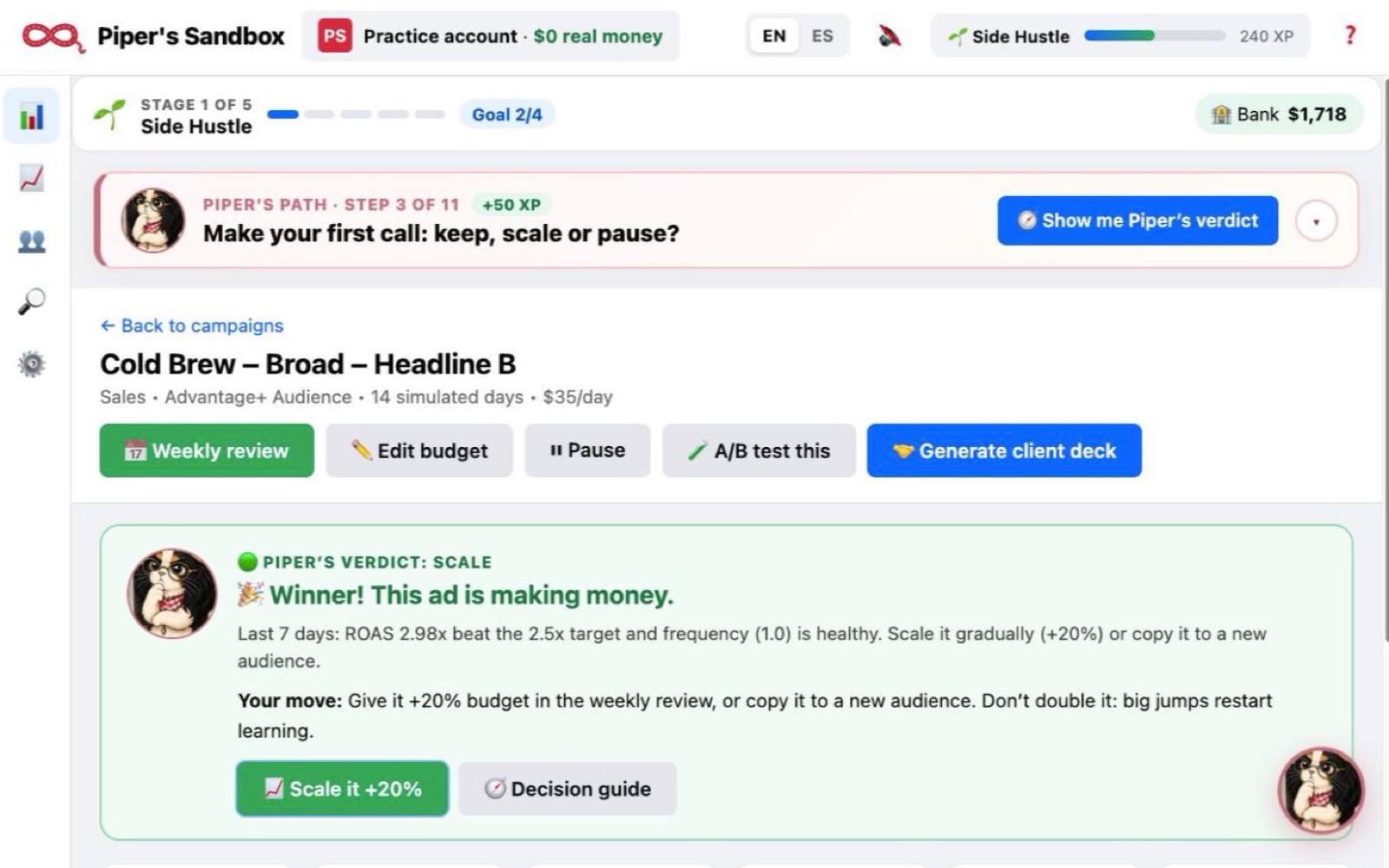This screenshot has width=1389, height=868.
Task: Expand the Piper's Path step dropdown
Action: 1316,221
